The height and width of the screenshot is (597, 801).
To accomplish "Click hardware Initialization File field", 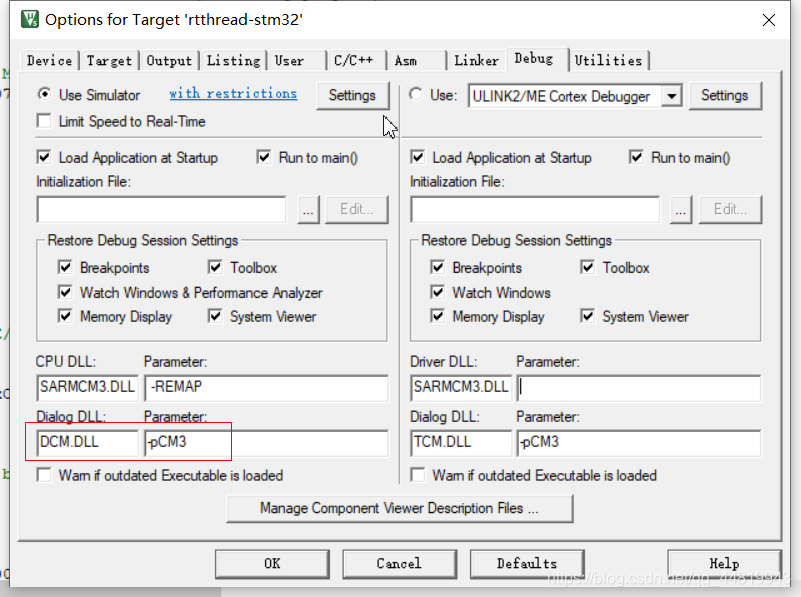I will point(535,209).
